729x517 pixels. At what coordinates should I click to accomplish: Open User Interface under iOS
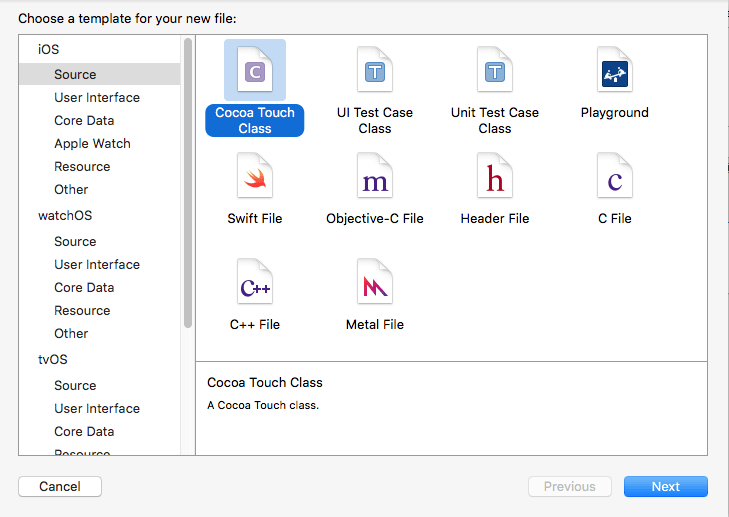click(97, 98)
